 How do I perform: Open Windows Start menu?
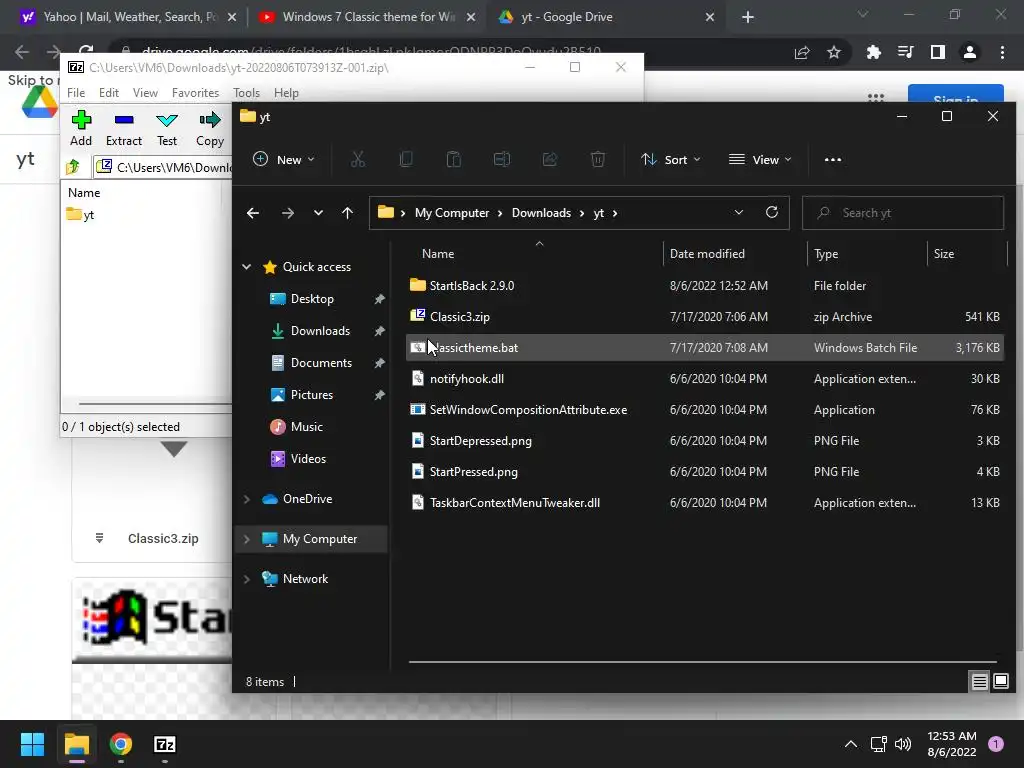(32, 744)
